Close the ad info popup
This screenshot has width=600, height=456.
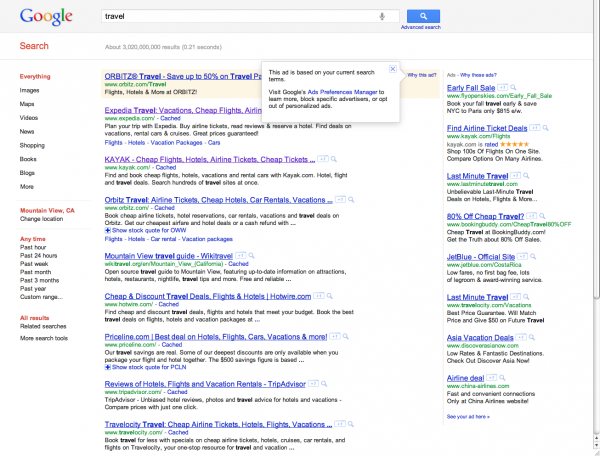click(392, 69)
